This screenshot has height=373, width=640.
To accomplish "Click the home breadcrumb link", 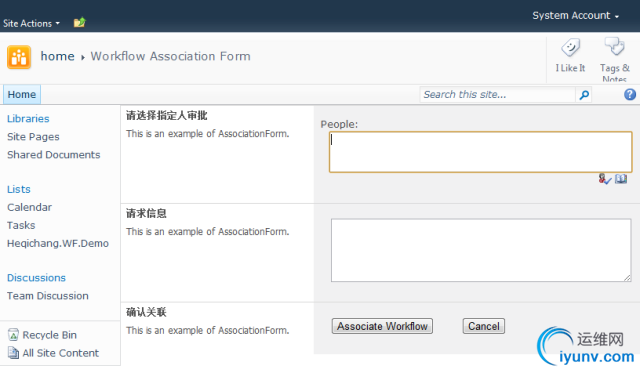I will [58, 56].
